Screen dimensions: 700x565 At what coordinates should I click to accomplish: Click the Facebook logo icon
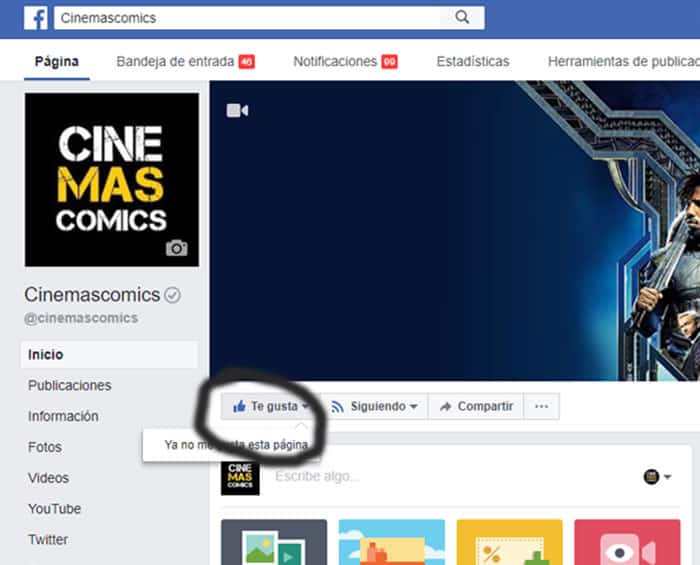[35, 18]
